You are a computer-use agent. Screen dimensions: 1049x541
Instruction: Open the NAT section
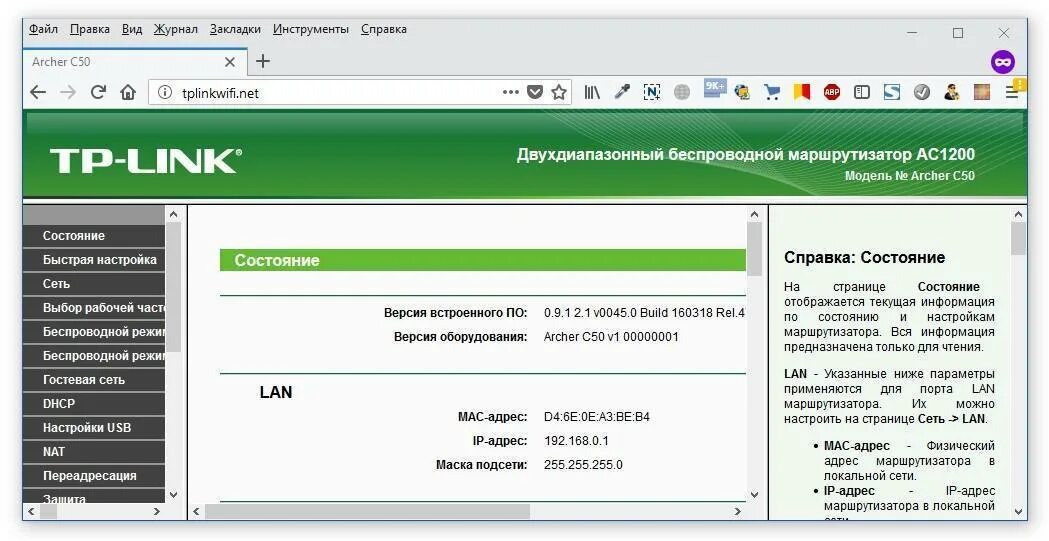(94, 451)
